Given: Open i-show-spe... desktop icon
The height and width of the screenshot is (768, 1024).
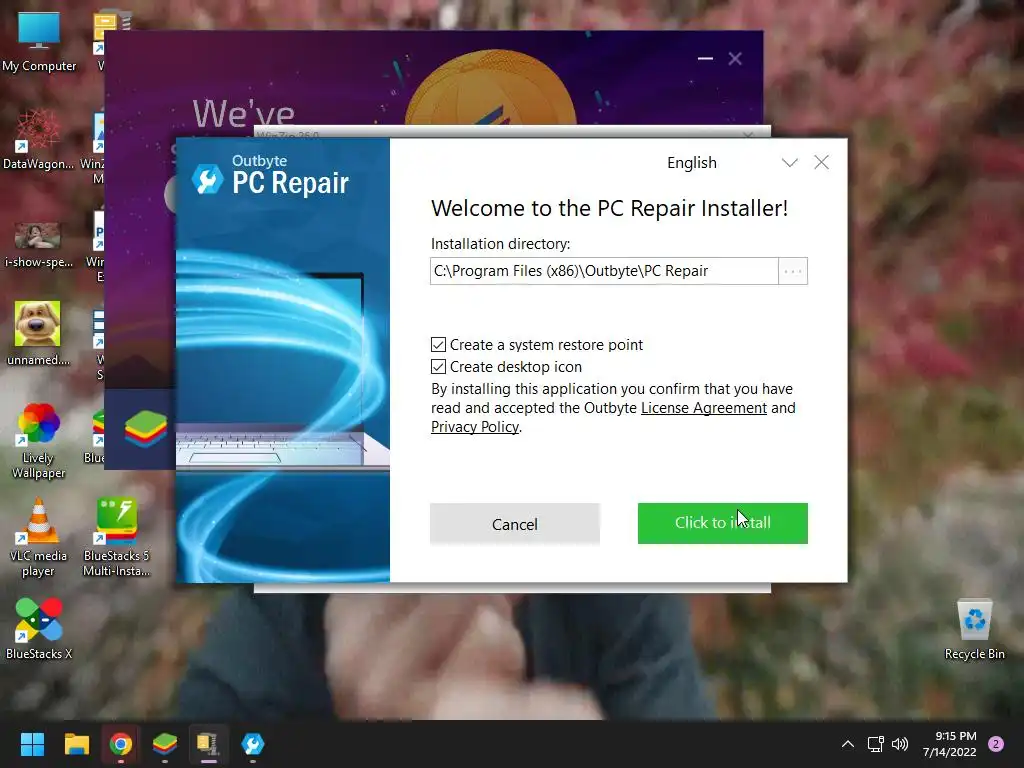Looking at the screenshot, I should pyautogui.click(x=38, y=244).
